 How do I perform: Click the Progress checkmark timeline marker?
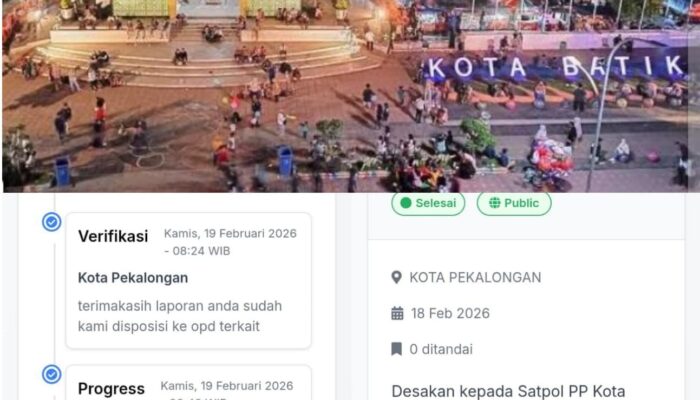click(x=52, y=374)
